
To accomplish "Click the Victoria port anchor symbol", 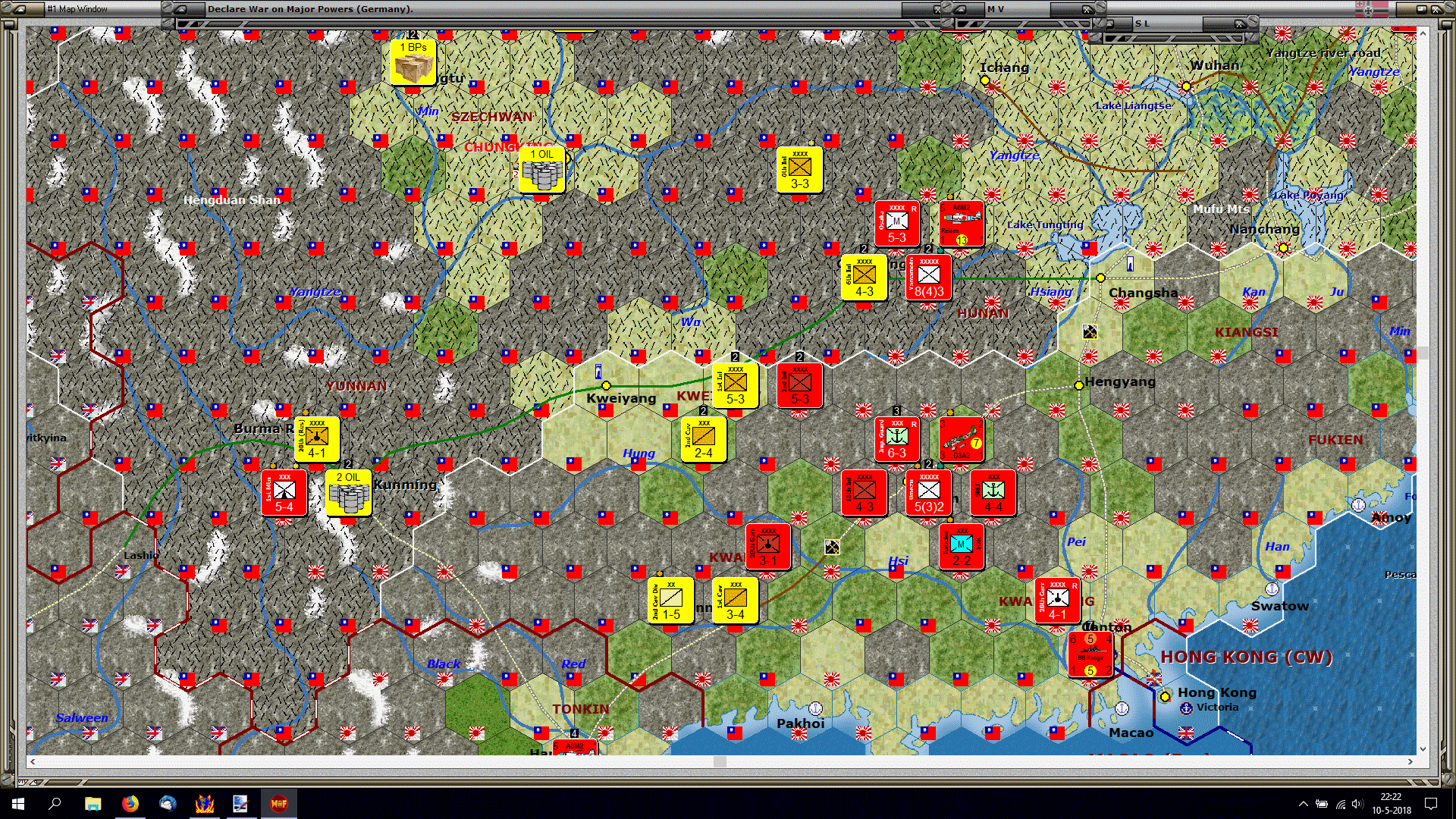I will (x=1187, y=708).
